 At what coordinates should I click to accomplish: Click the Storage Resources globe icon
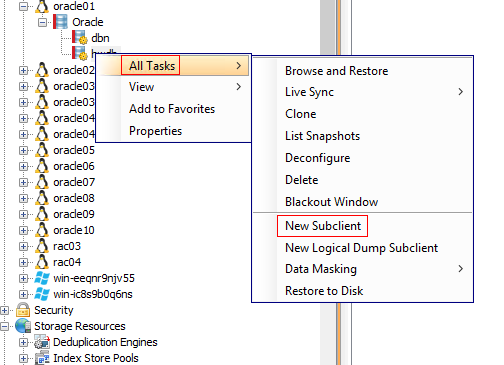coord(23,326)
